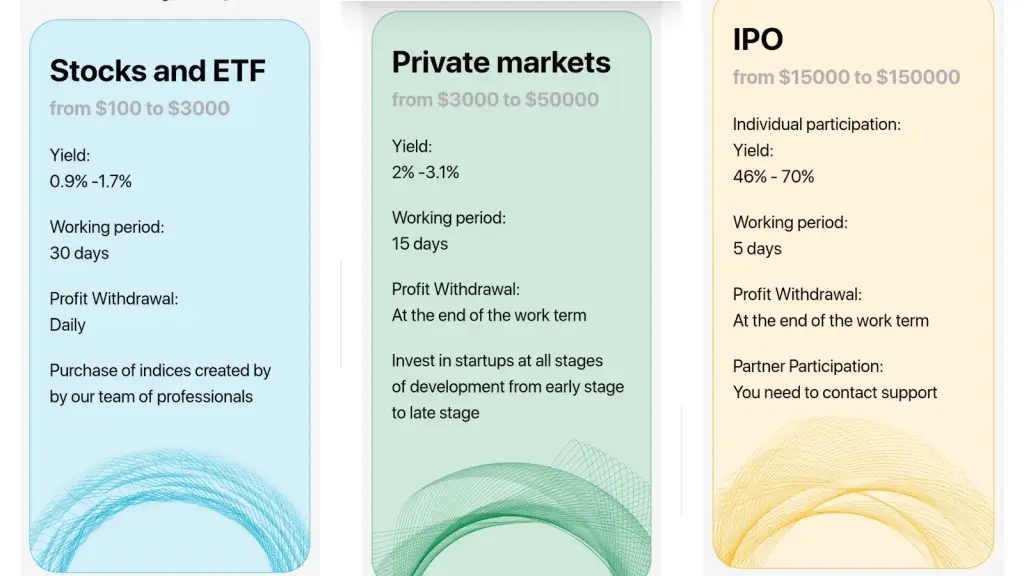The width and height of the screenshot is (1024, 576).
Task: Click the 2% -3.1% yield value
Action: (425, 172)
